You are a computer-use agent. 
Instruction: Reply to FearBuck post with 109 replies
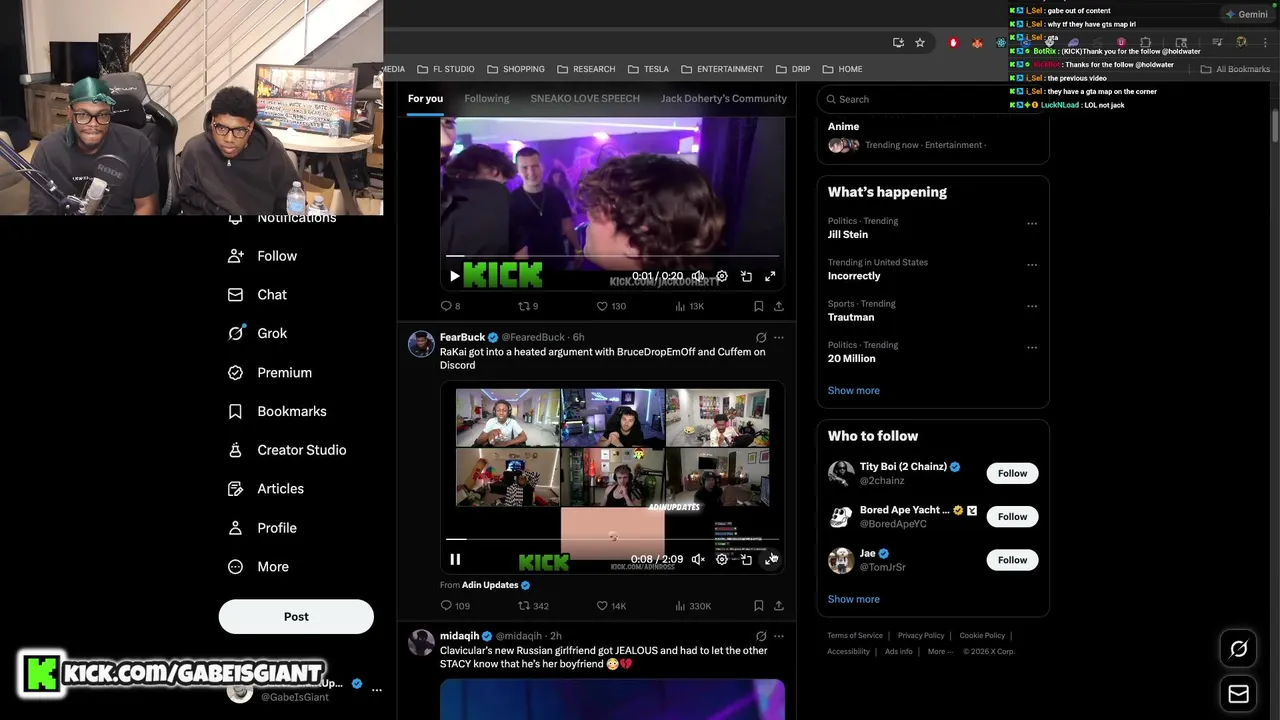pyautogui.click(x=455, y=606)
